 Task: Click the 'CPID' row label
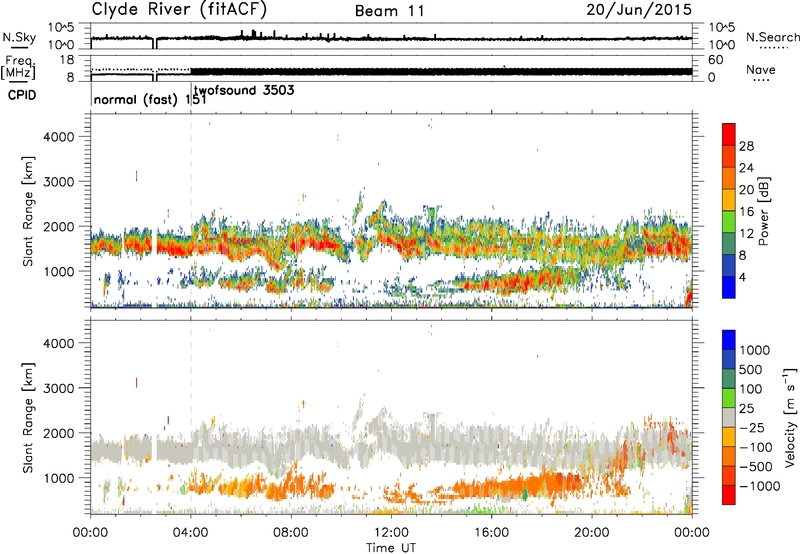(22, 95)
